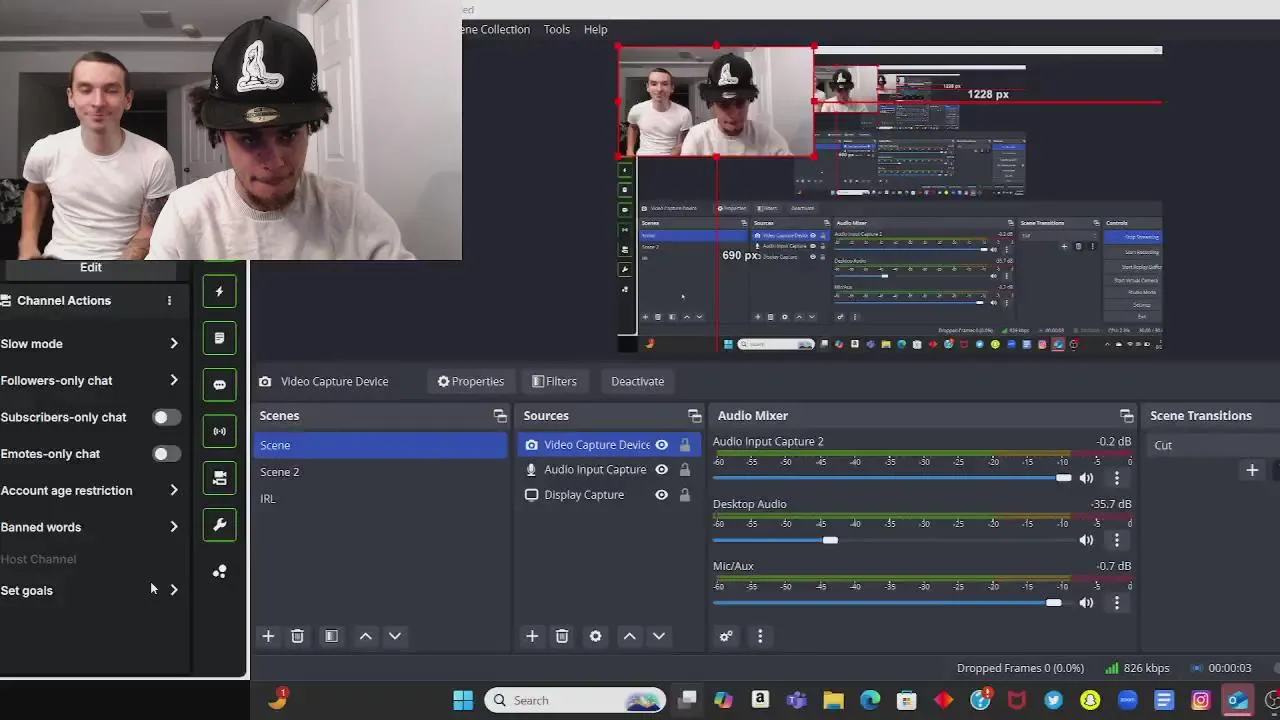This screenshot has height=720, width=1280.
Task: Open advanced audio properties gears icon
Action: [726, 636]
